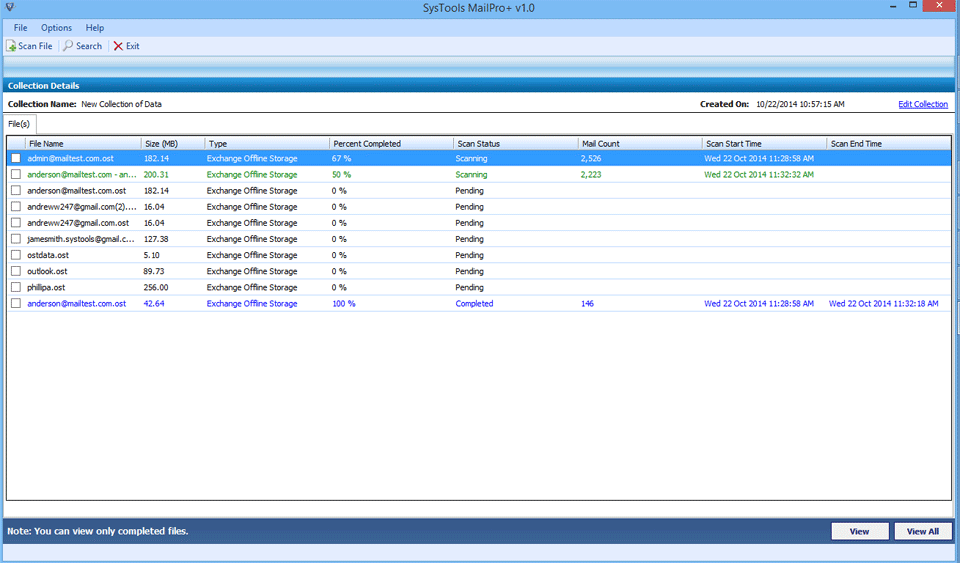Tick checkbox for the 200.31 MB anderson file

pos(16,174)
